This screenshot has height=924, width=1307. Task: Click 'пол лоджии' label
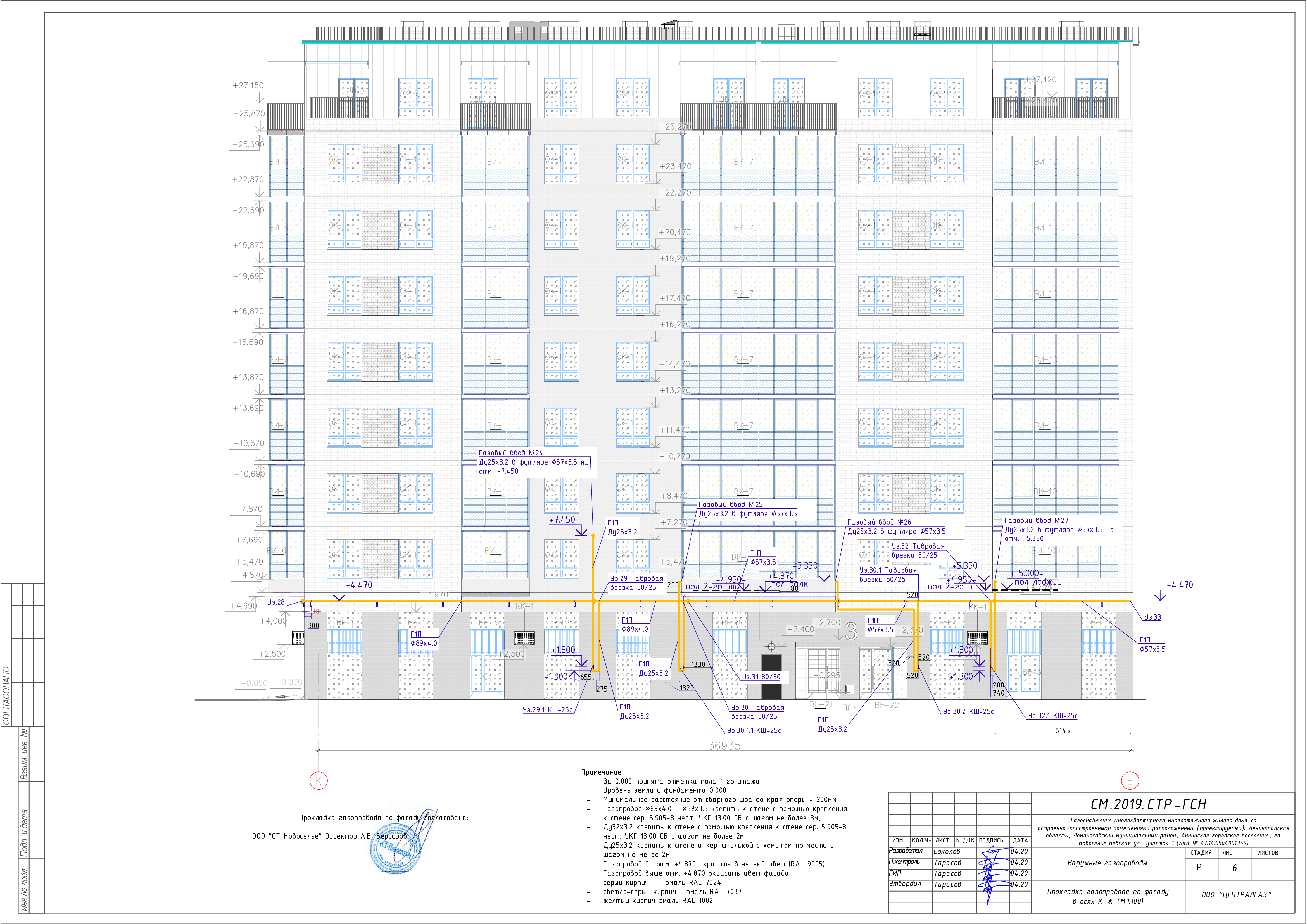(1038, 582)
